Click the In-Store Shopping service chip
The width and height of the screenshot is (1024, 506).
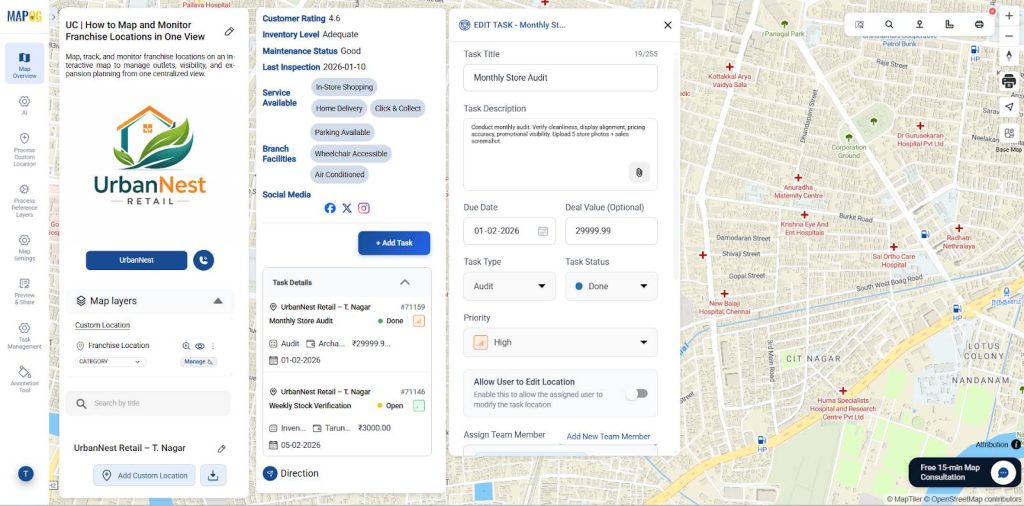[344, 87]
